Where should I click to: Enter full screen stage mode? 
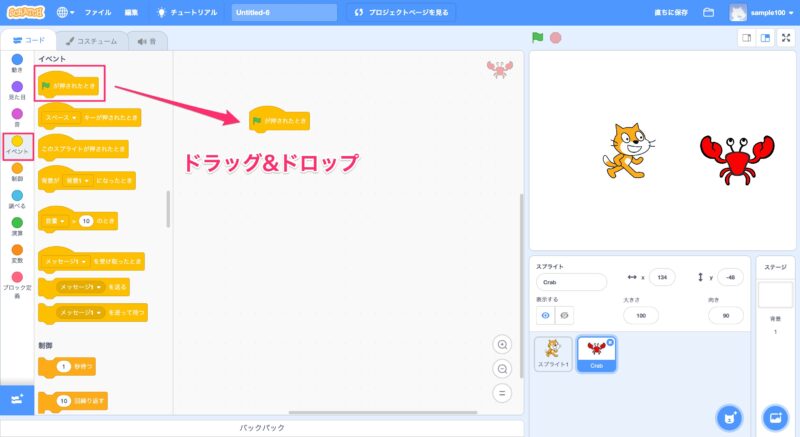tap(787, 38)
